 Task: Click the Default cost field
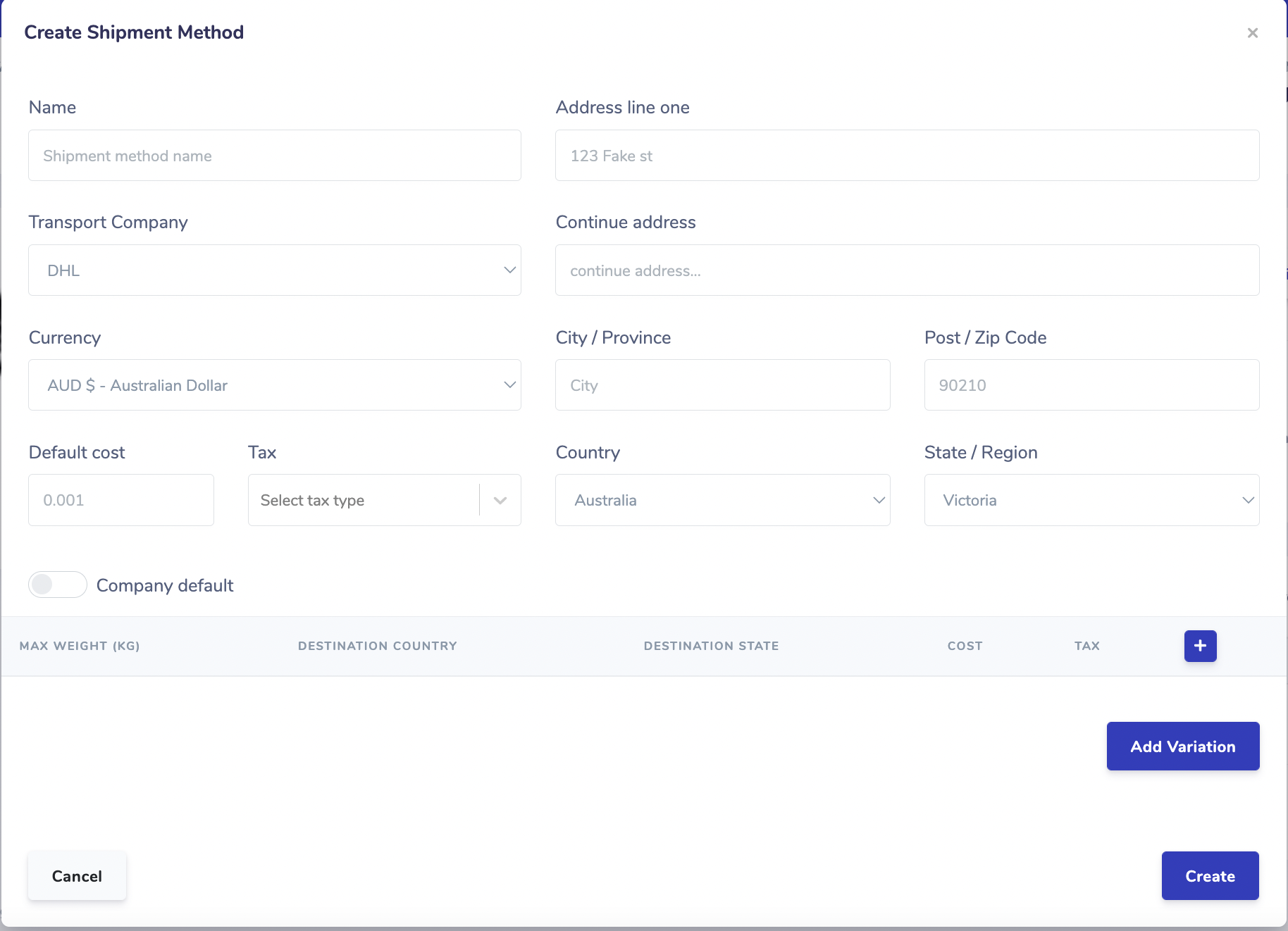(x=120, y=500)
